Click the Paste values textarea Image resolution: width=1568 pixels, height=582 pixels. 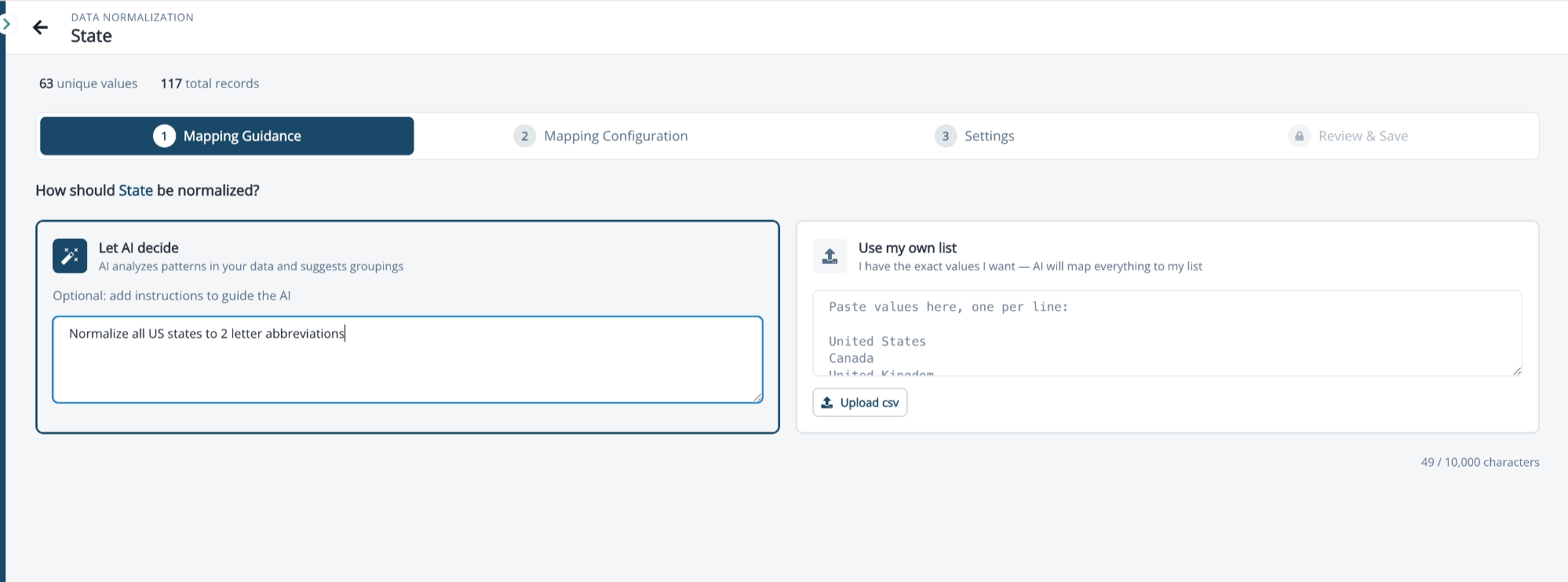coord(1167,333)
